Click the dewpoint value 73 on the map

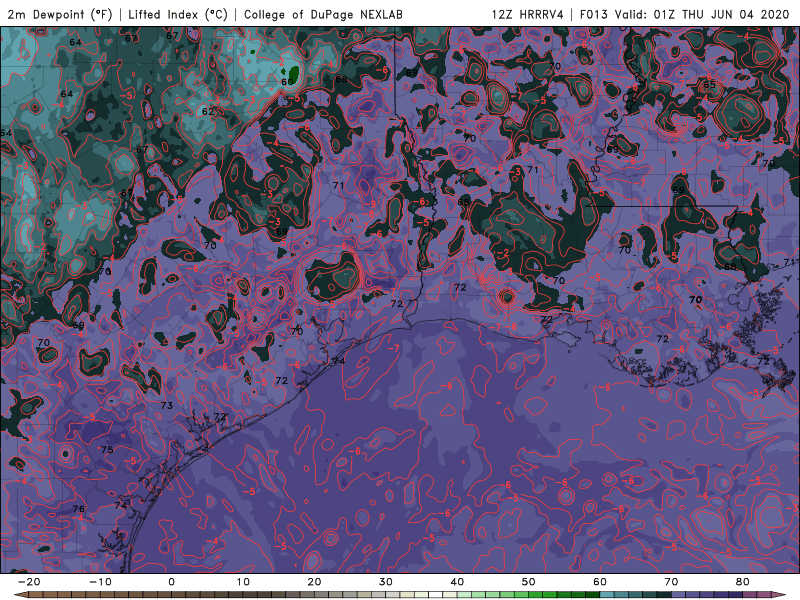point(167,406)
